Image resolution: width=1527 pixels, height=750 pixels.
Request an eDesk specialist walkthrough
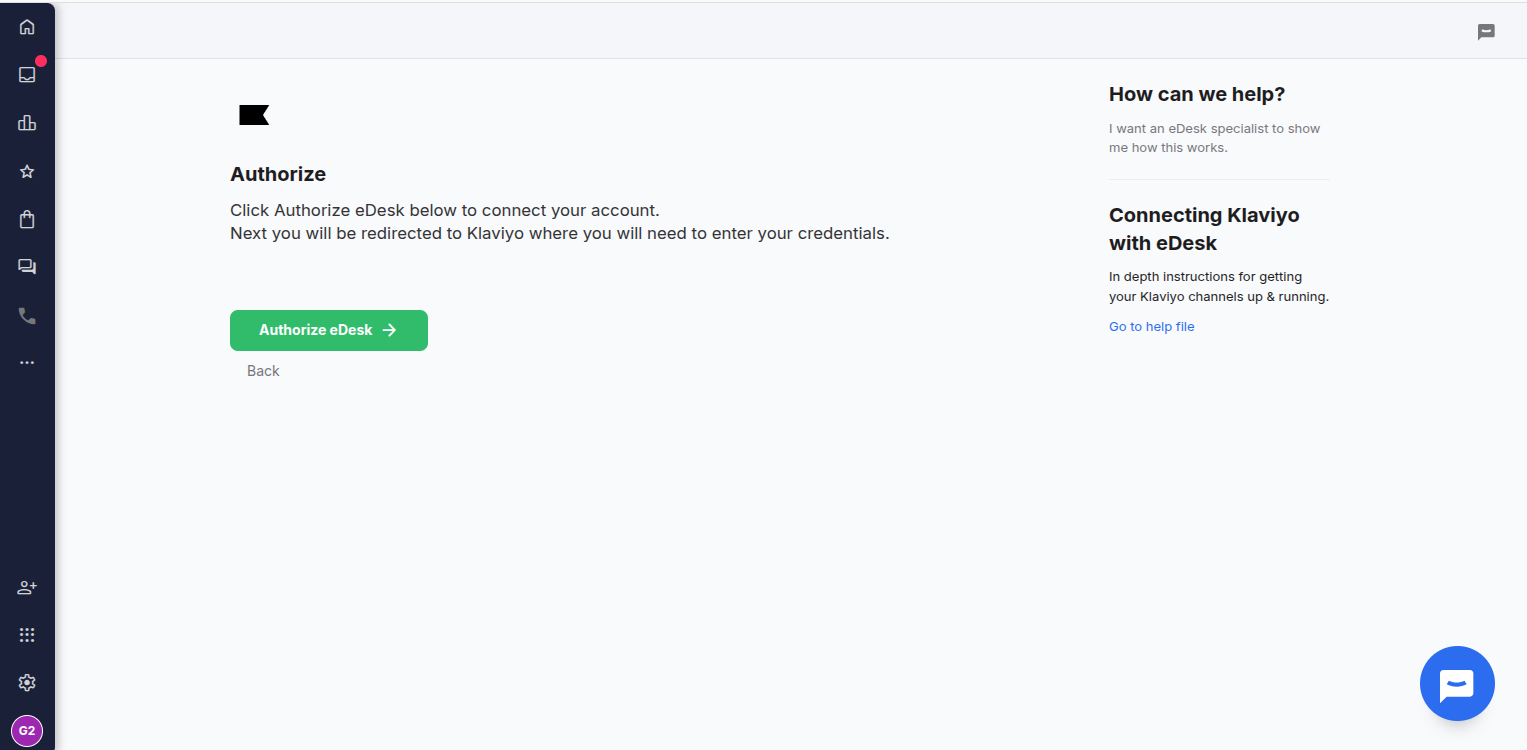tap(1214, 137)
